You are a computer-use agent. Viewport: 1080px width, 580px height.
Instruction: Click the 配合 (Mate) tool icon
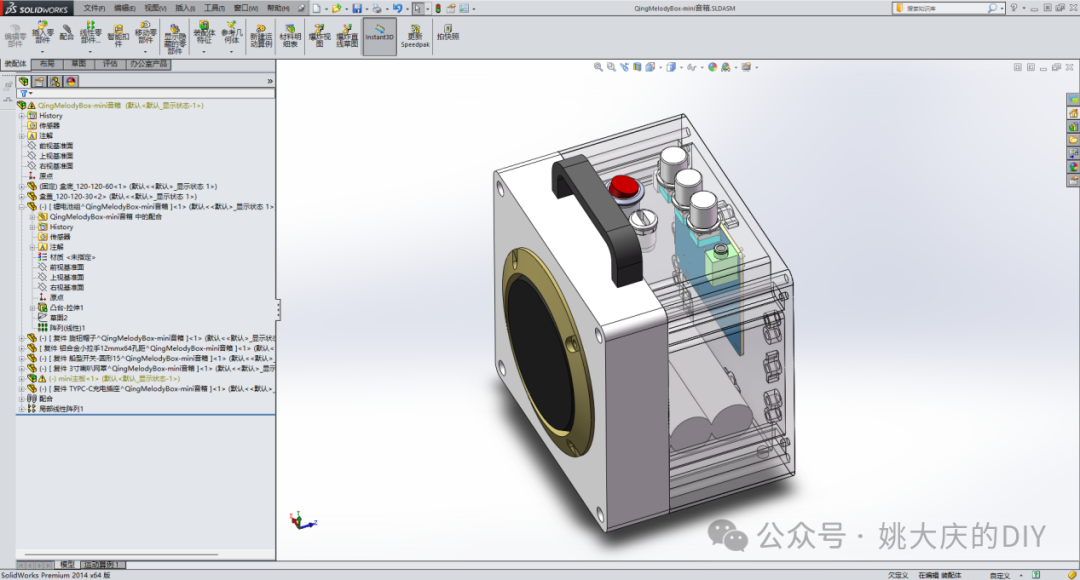[x=67, y=34]
